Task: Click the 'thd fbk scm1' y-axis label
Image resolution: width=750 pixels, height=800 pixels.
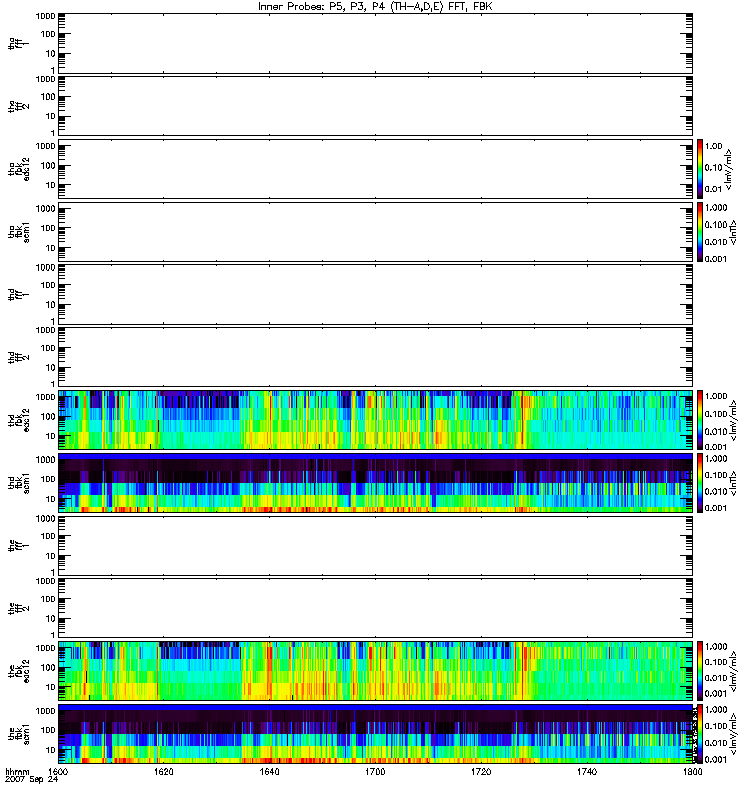Action: pos(19,483)
